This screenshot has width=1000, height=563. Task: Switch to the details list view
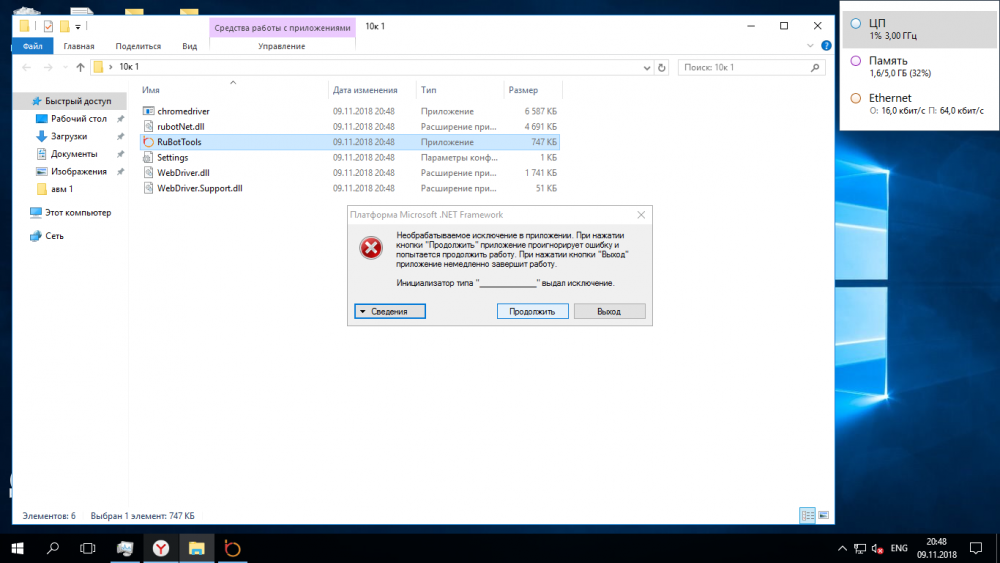pyautogui.click(x=807, y=515)
